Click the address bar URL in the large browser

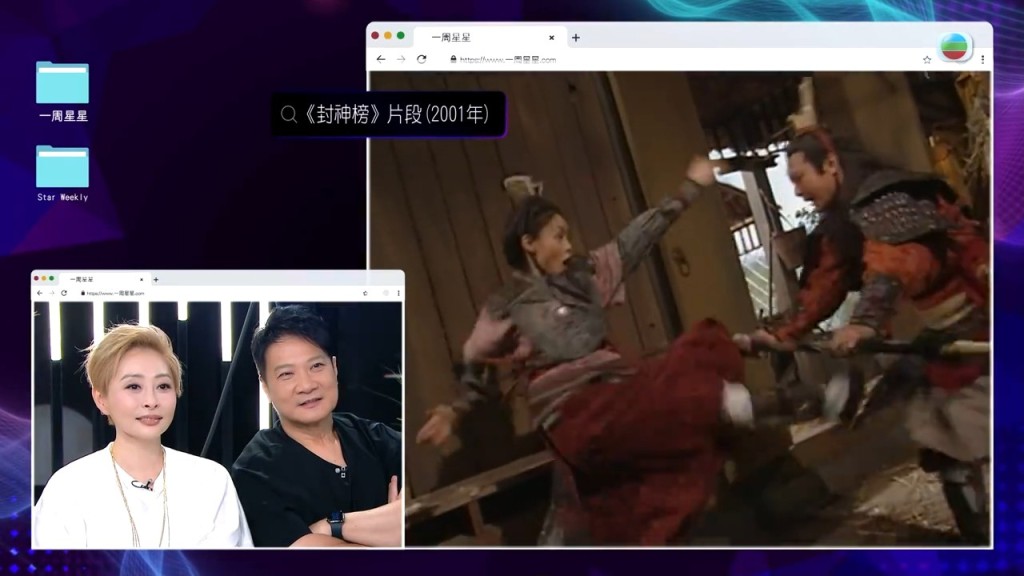507,59
